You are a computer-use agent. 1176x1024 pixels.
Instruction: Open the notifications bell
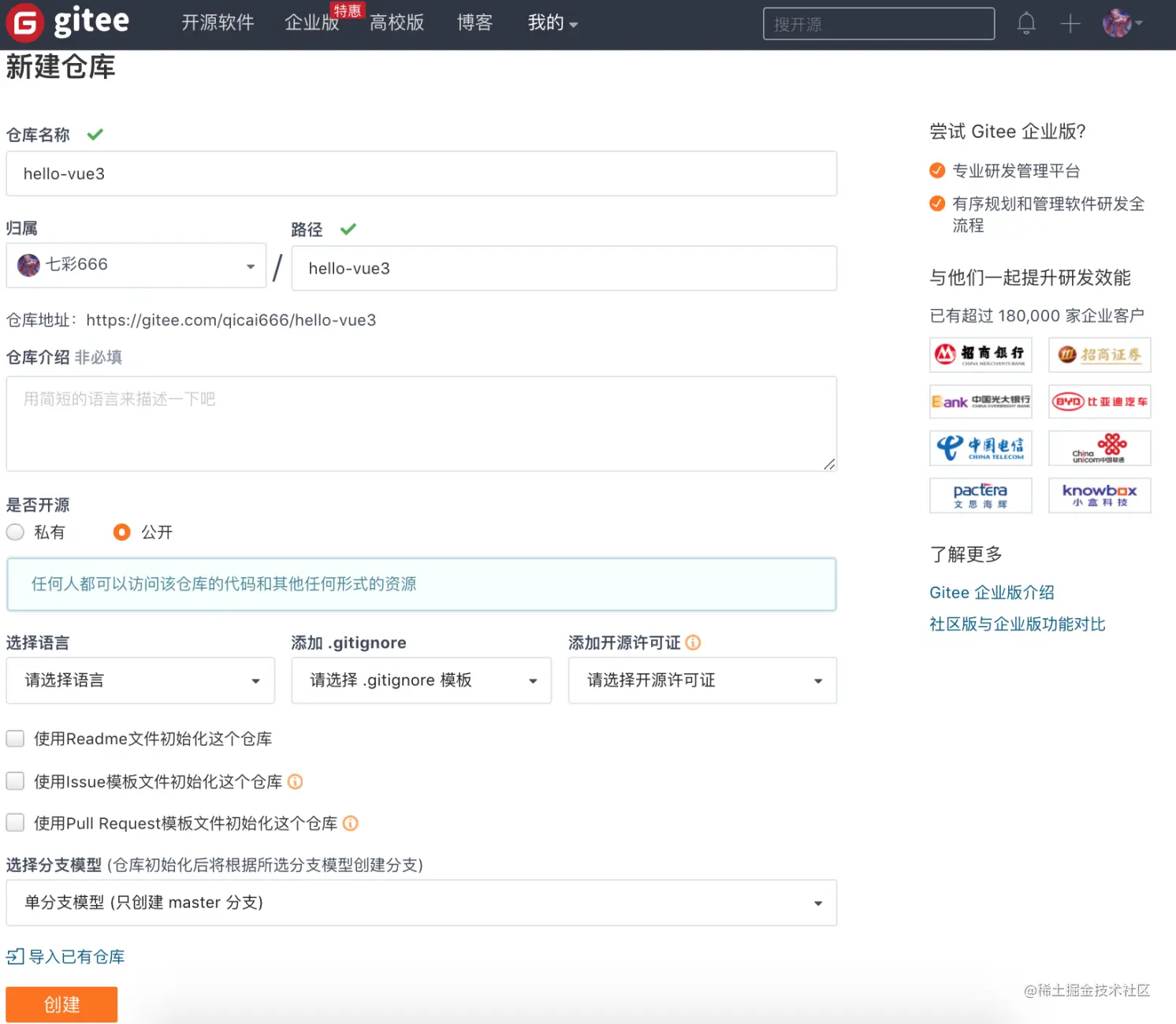1026,24
